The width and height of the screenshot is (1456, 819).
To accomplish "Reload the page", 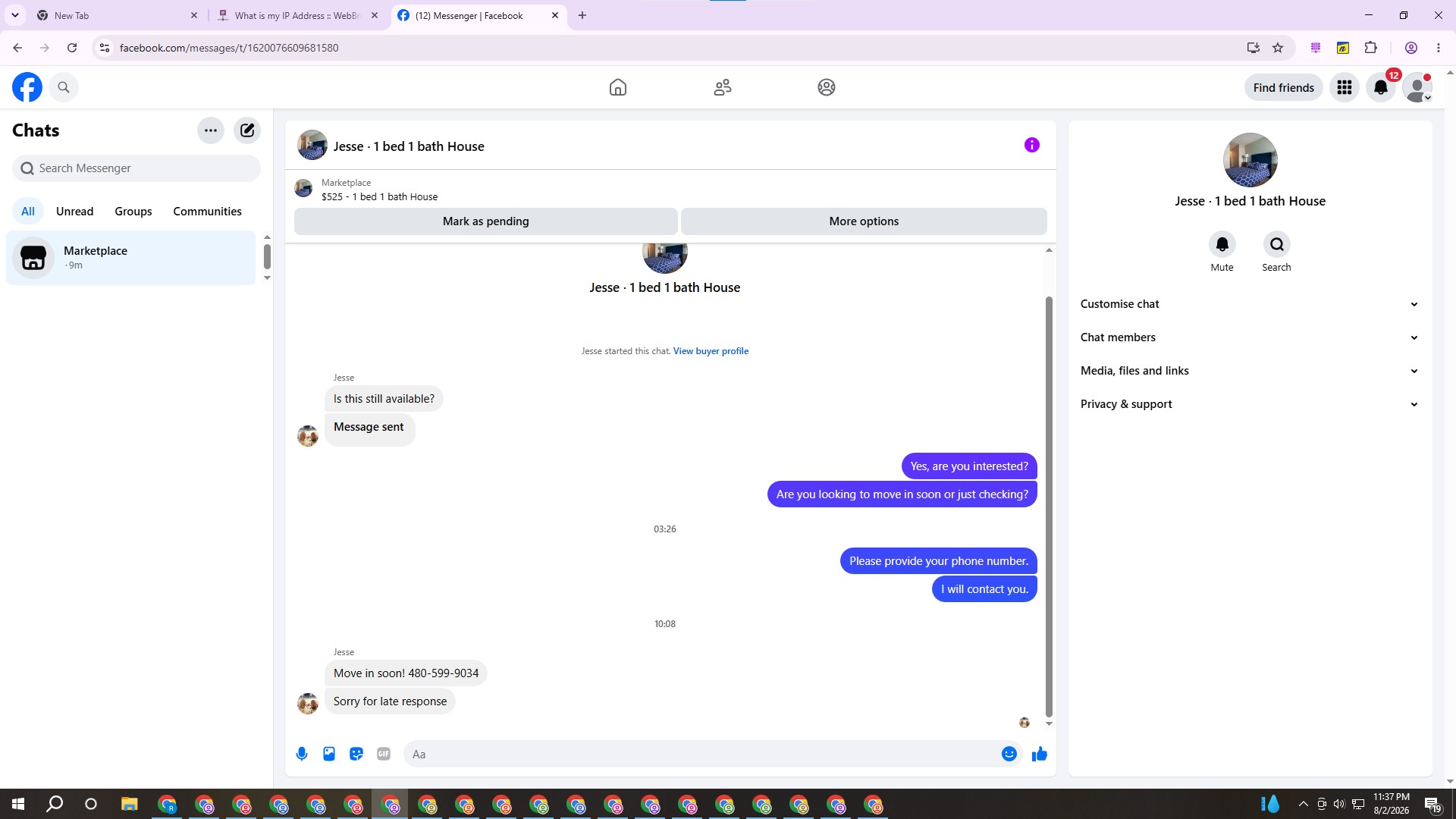I will [x=72, y=48].
